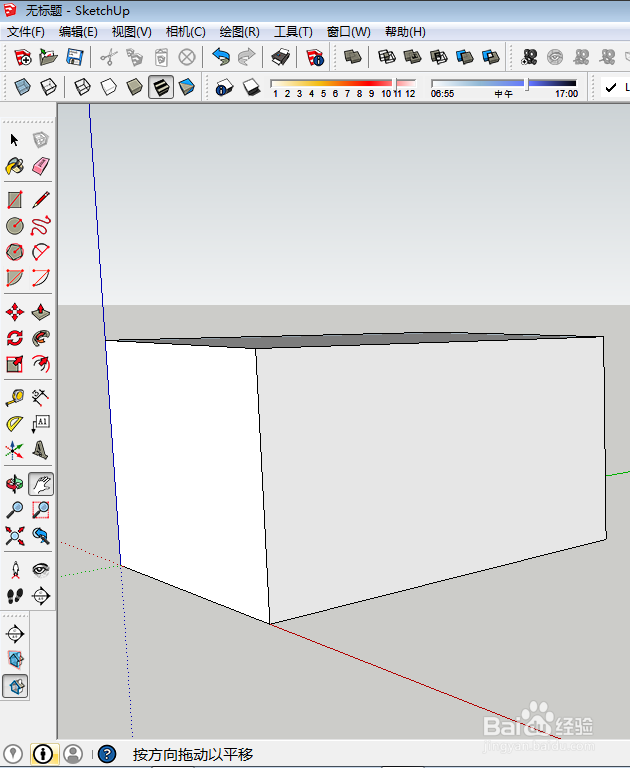Select the Freehand drawing tool

coord(41,226)
